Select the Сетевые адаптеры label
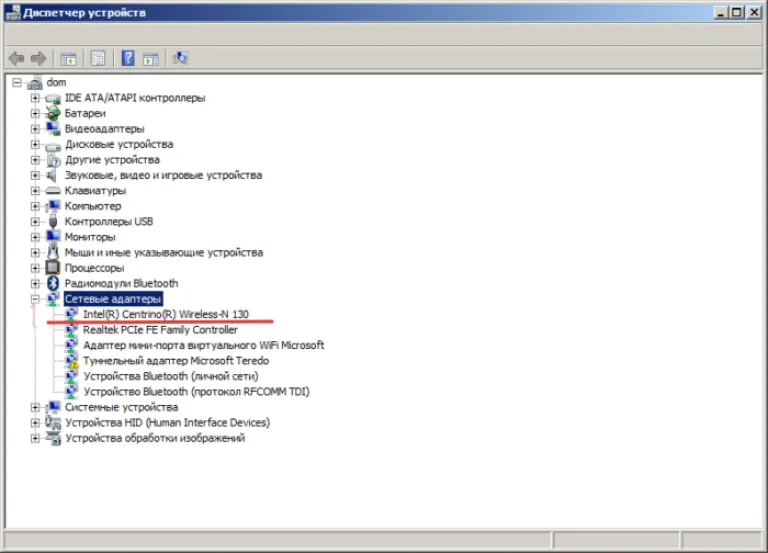This screenshot has width=768, height=553. pyautogui.click(x=113, y=299)
